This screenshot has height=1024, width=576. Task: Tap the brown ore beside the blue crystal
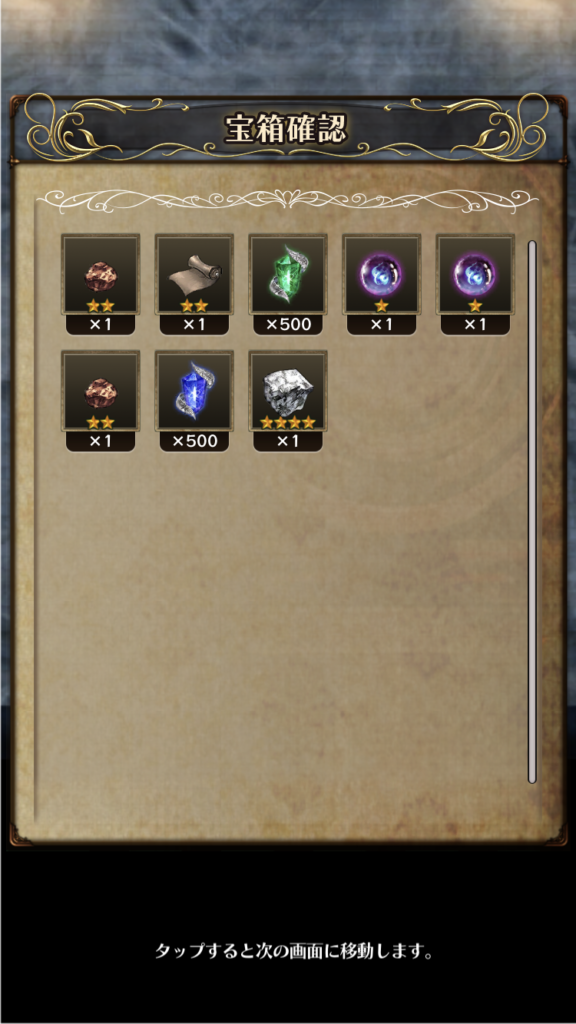coord(101,391)
